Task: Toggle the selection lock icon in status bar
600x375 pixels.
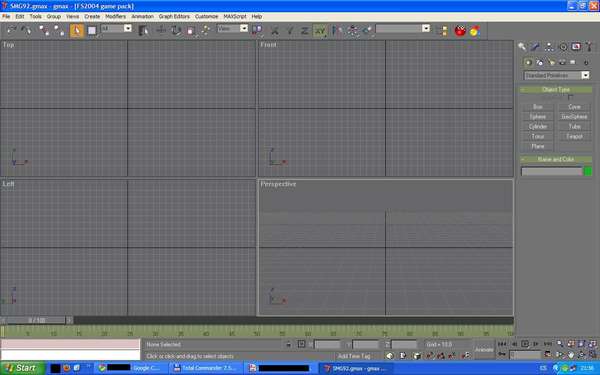Action: tap(289, 344)
